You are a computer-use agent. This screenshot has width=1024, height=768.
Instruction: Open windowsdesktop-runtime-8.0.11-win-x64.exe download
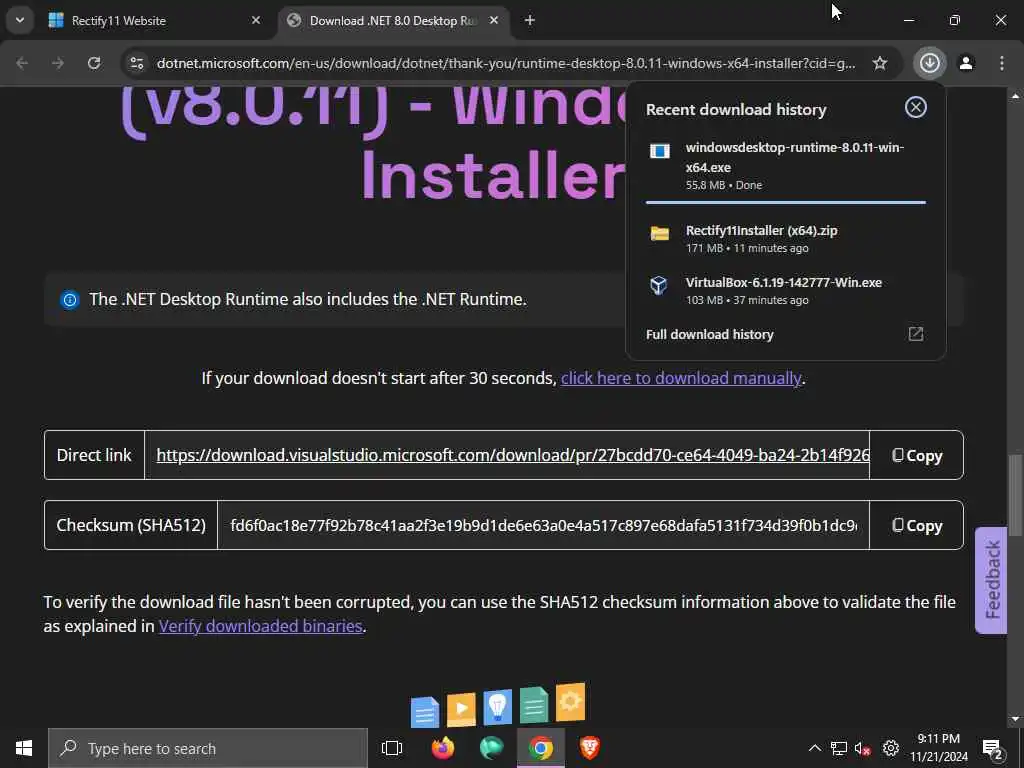[786, 166]
